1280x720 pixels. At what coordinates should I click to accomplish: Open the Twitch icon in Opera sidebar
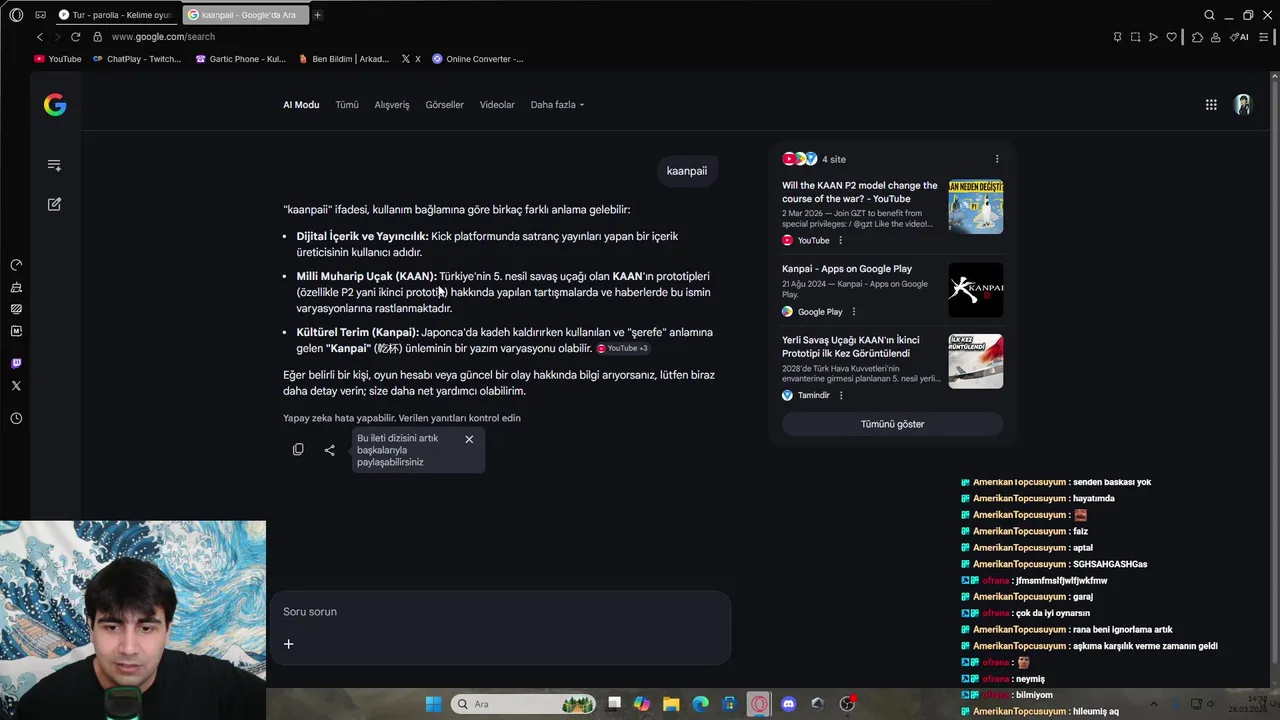pyautogui.click(x=16, y=364)
